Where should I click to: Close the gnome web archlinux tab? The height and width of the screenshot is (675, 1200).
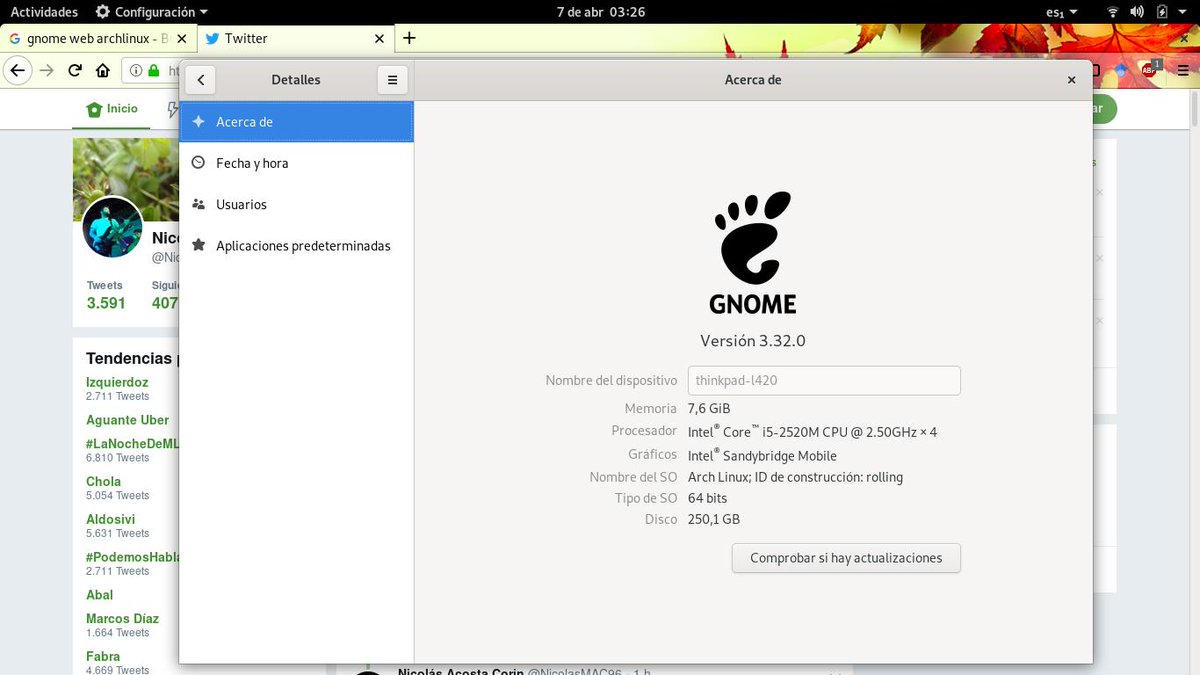click(x=180, y=38)
